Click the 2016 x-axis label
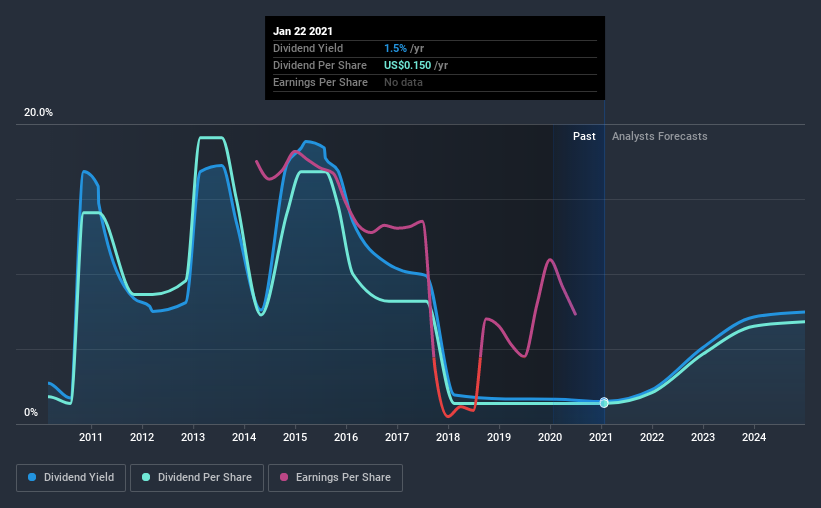 (x=346, y=437)
